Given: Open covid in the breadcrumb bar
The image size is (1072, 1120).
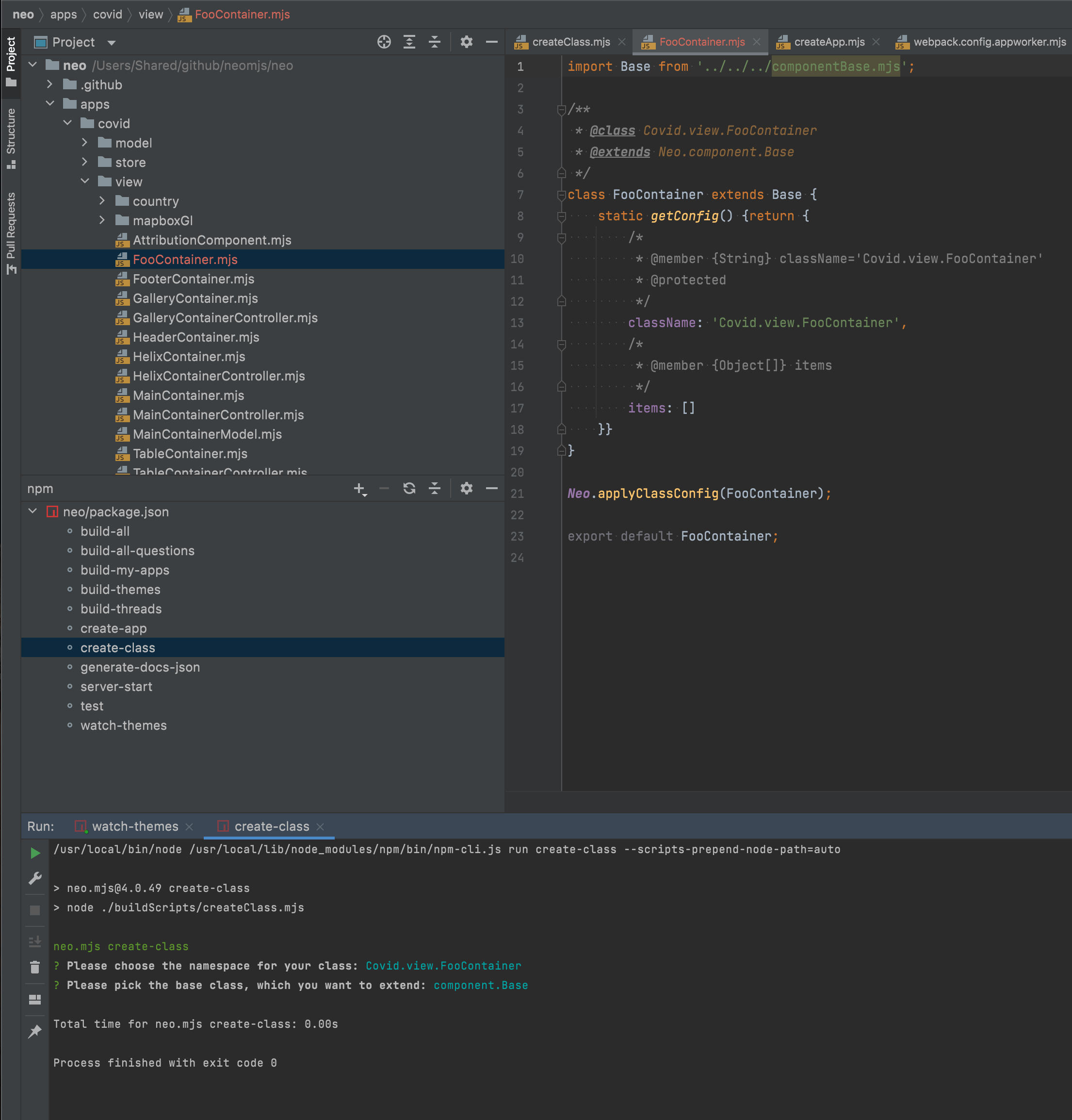Looking at the screenshot, I should (x=107, y=14).
